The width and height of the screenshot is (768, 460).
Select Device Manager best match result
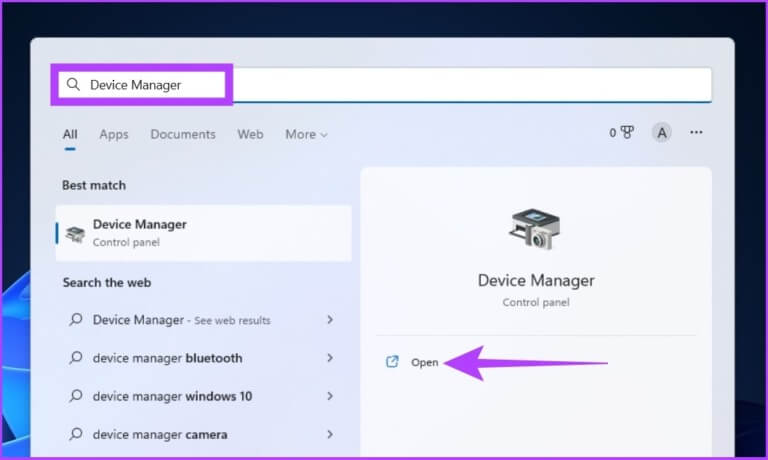tap(204, 233)
